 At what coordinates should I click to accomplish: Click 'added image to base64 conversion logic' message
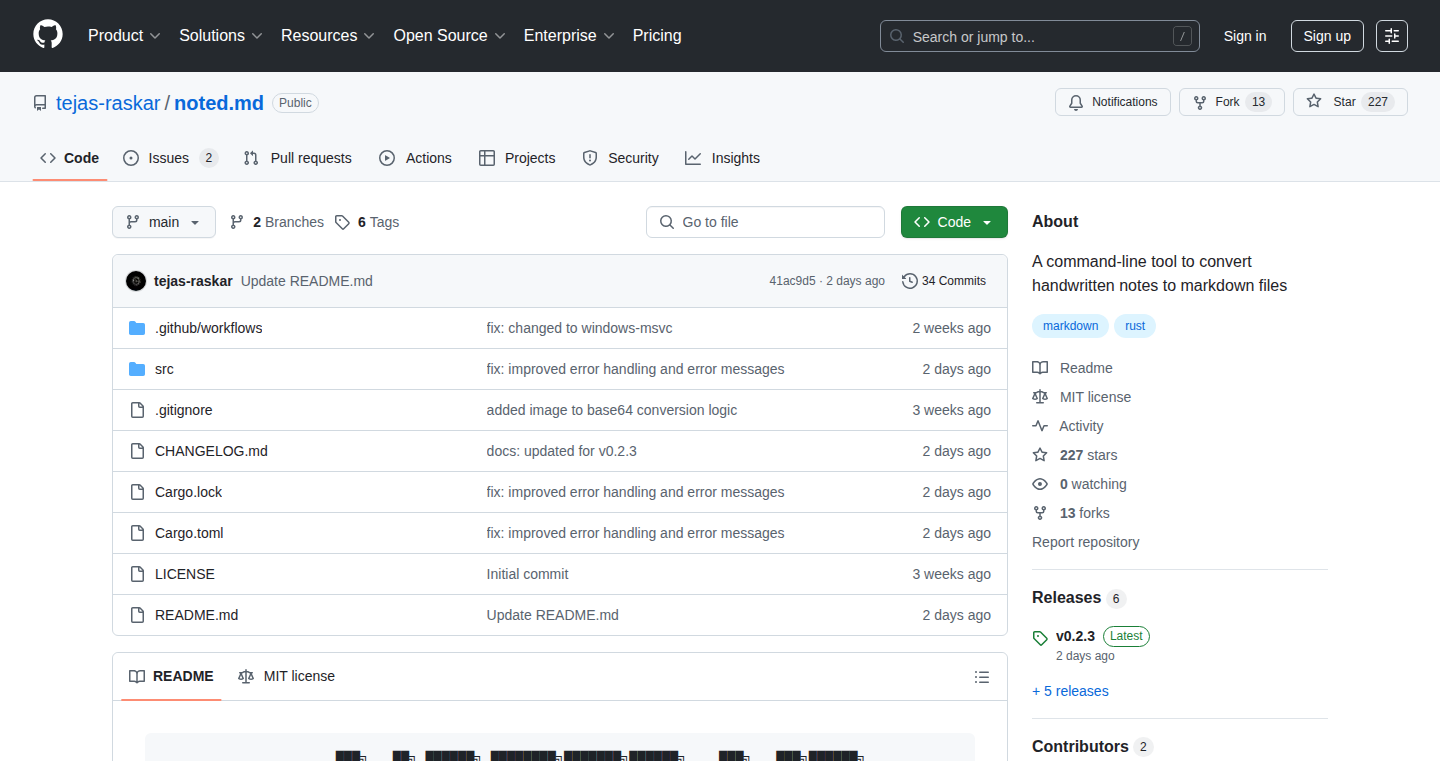pos(612,410)
